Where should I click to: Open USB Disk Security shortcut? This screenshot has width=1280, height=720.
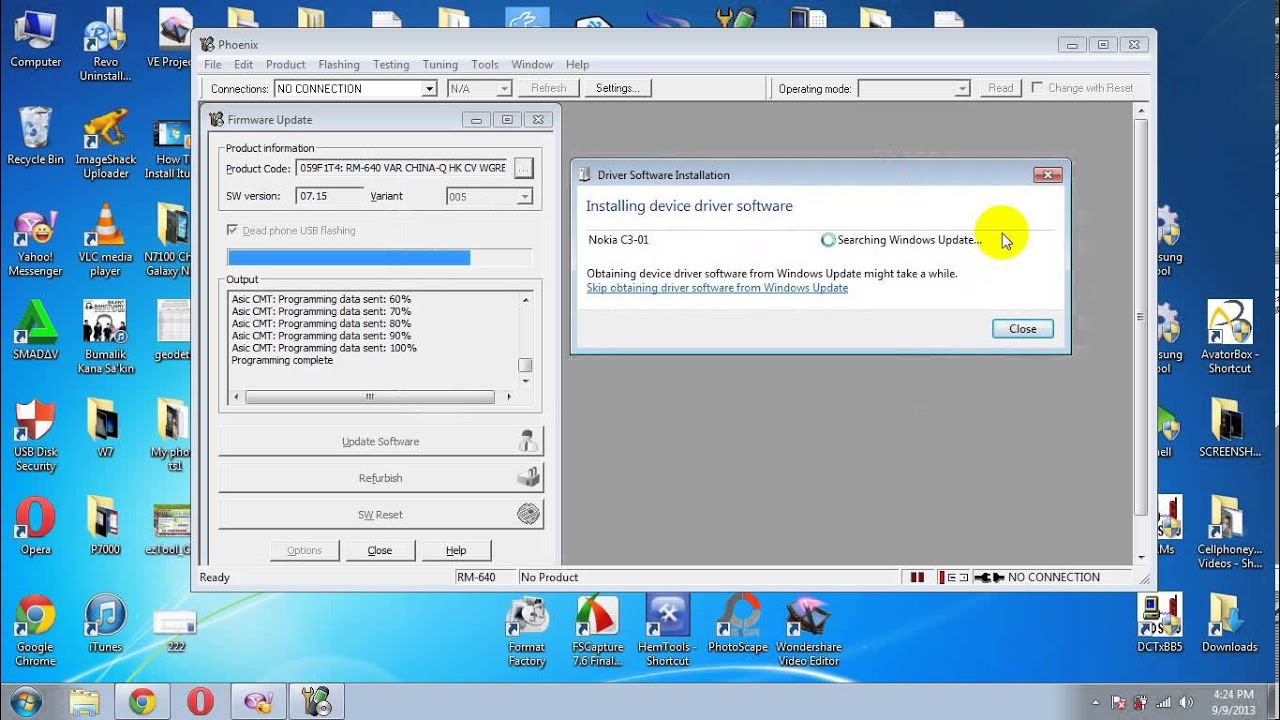point(35,436)
